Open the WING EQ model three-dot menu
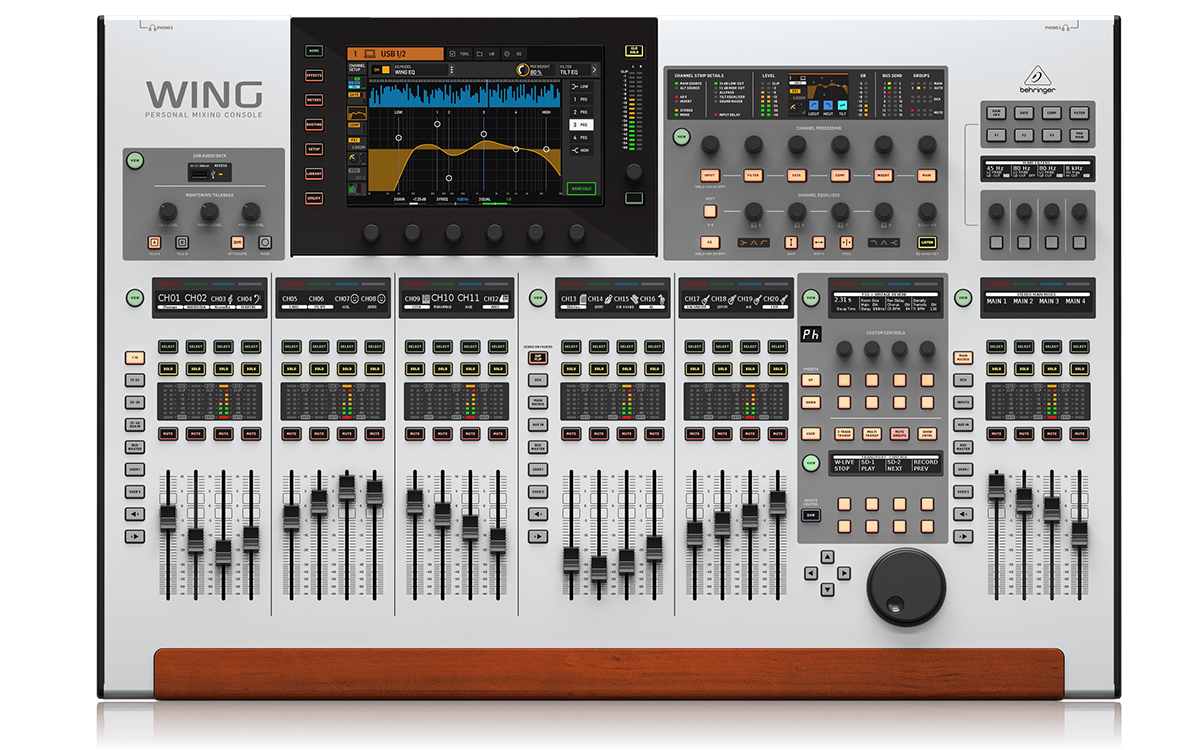 pyautogui.click(x=451, y=70)
